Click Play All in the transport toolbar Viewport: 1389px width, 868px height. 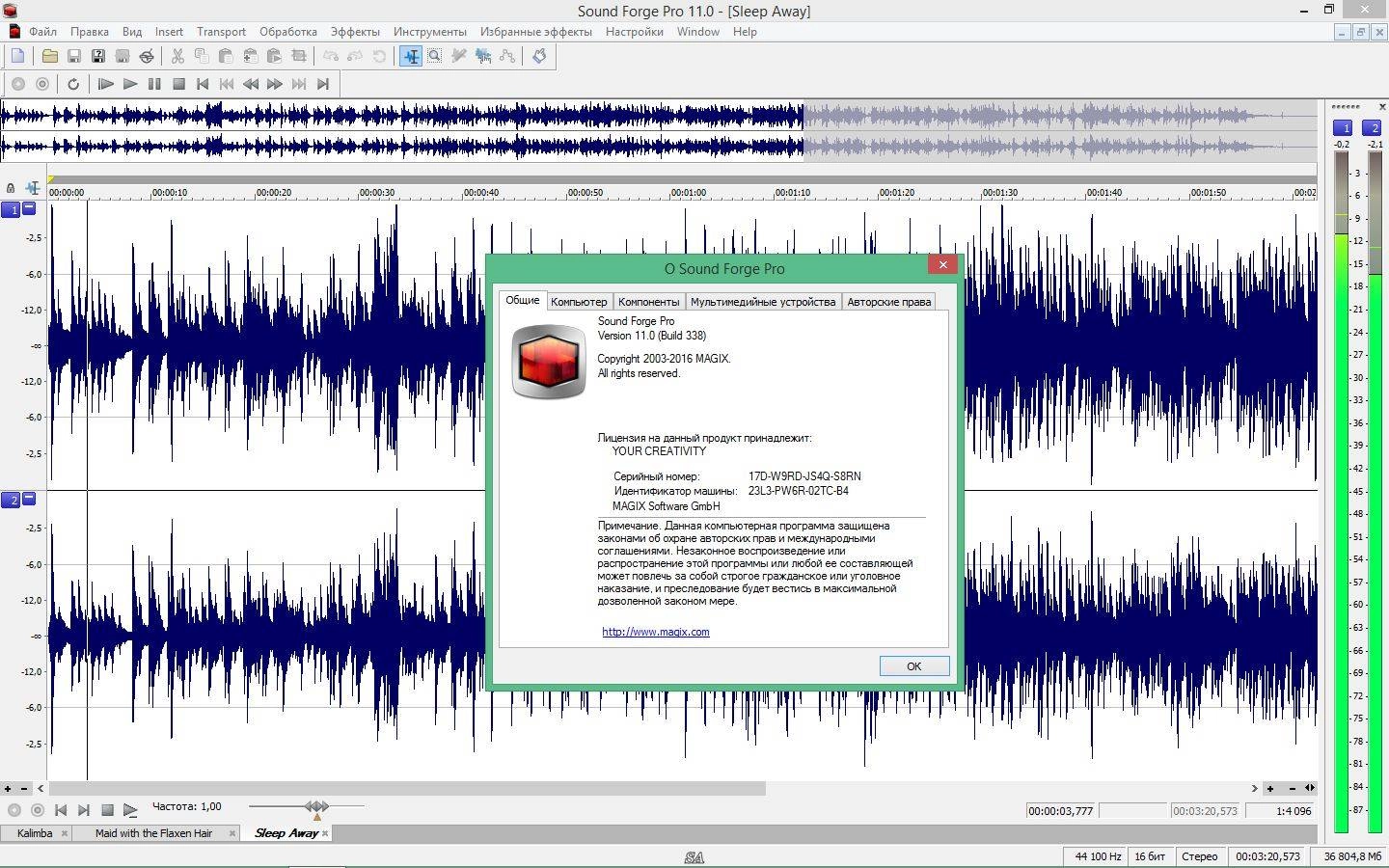point(106,84)
